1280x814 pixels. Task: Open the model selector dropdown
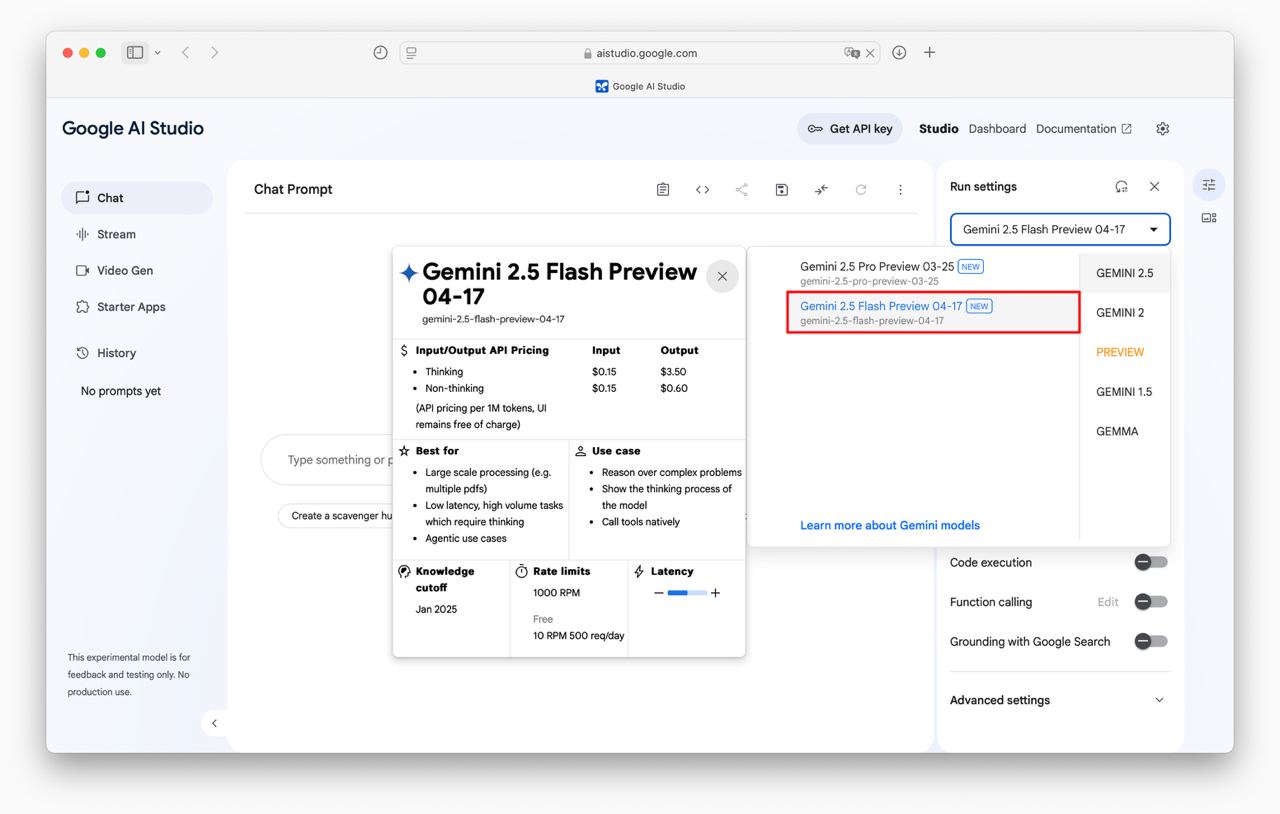coord(1059,229)
